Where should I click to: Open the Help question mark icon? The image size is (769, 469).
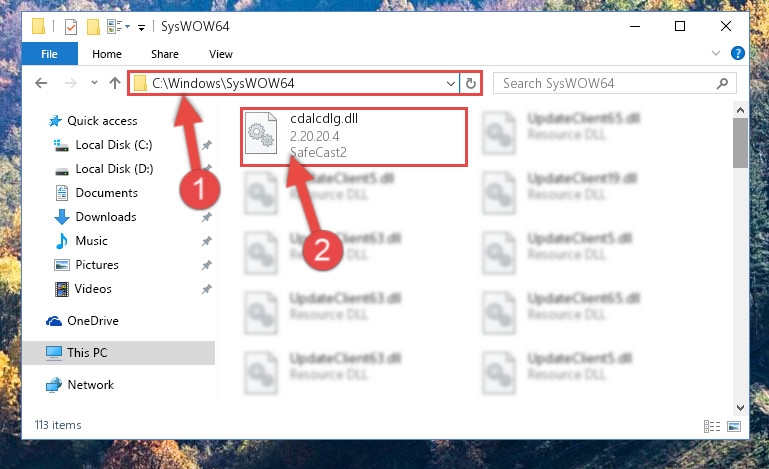(737, 53)
